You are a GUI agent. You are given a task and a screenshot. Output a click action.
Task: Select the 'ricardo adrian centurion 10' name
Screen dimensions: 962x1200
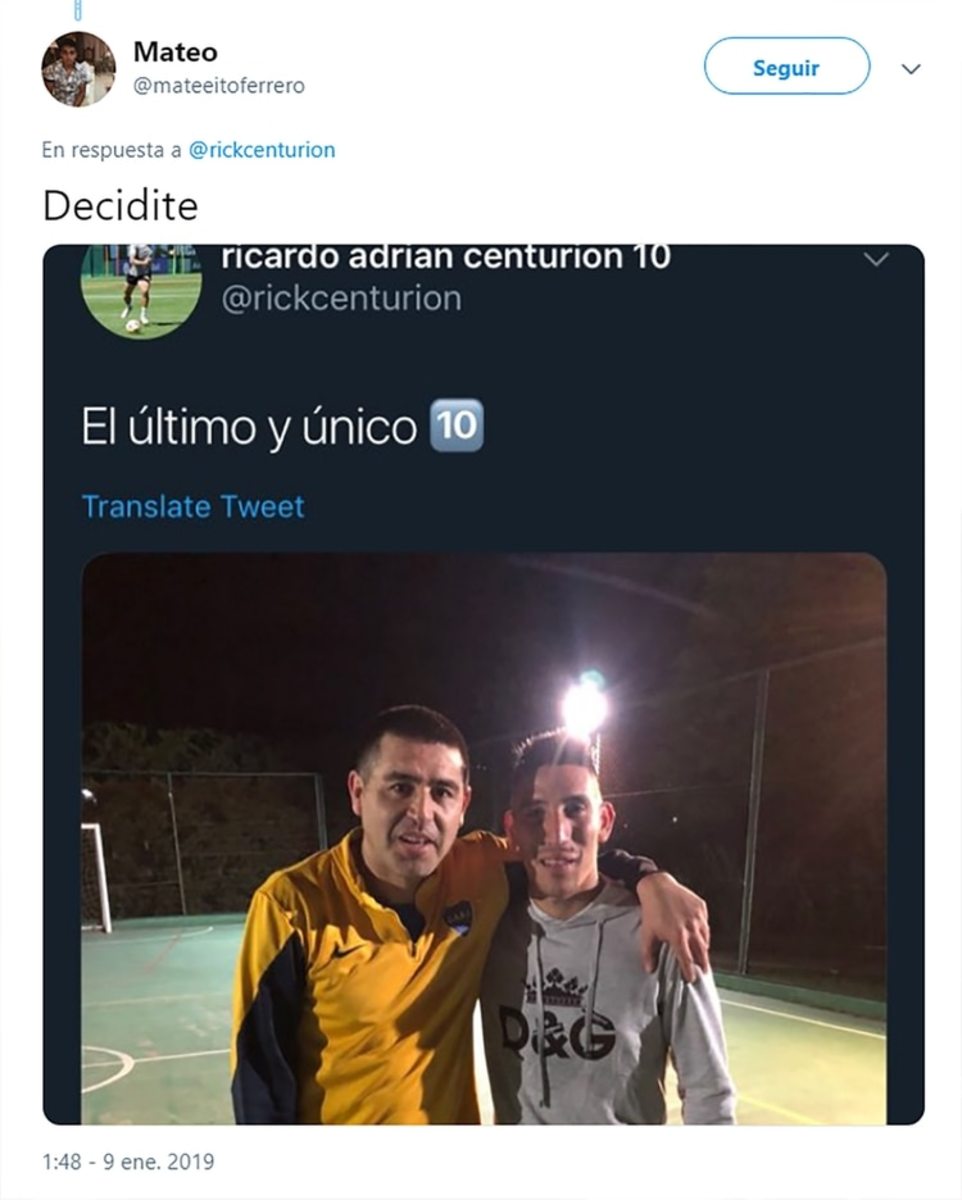point(445,258)
